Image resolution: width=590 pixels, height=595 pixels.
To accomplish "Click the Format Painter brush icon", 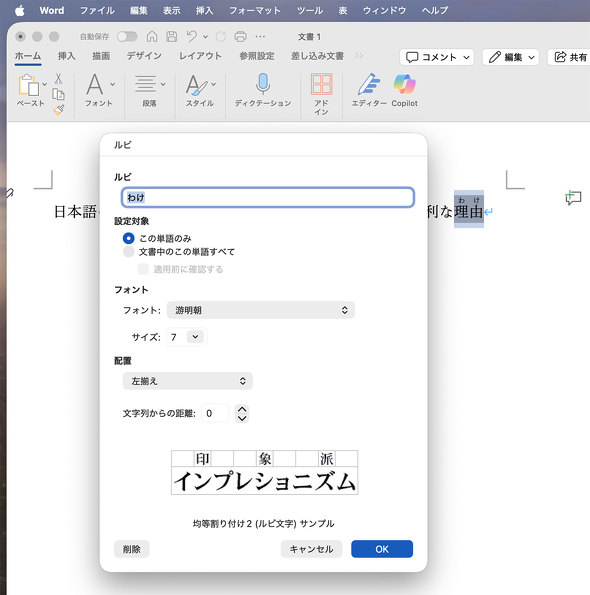I will (x=58, y=110).
